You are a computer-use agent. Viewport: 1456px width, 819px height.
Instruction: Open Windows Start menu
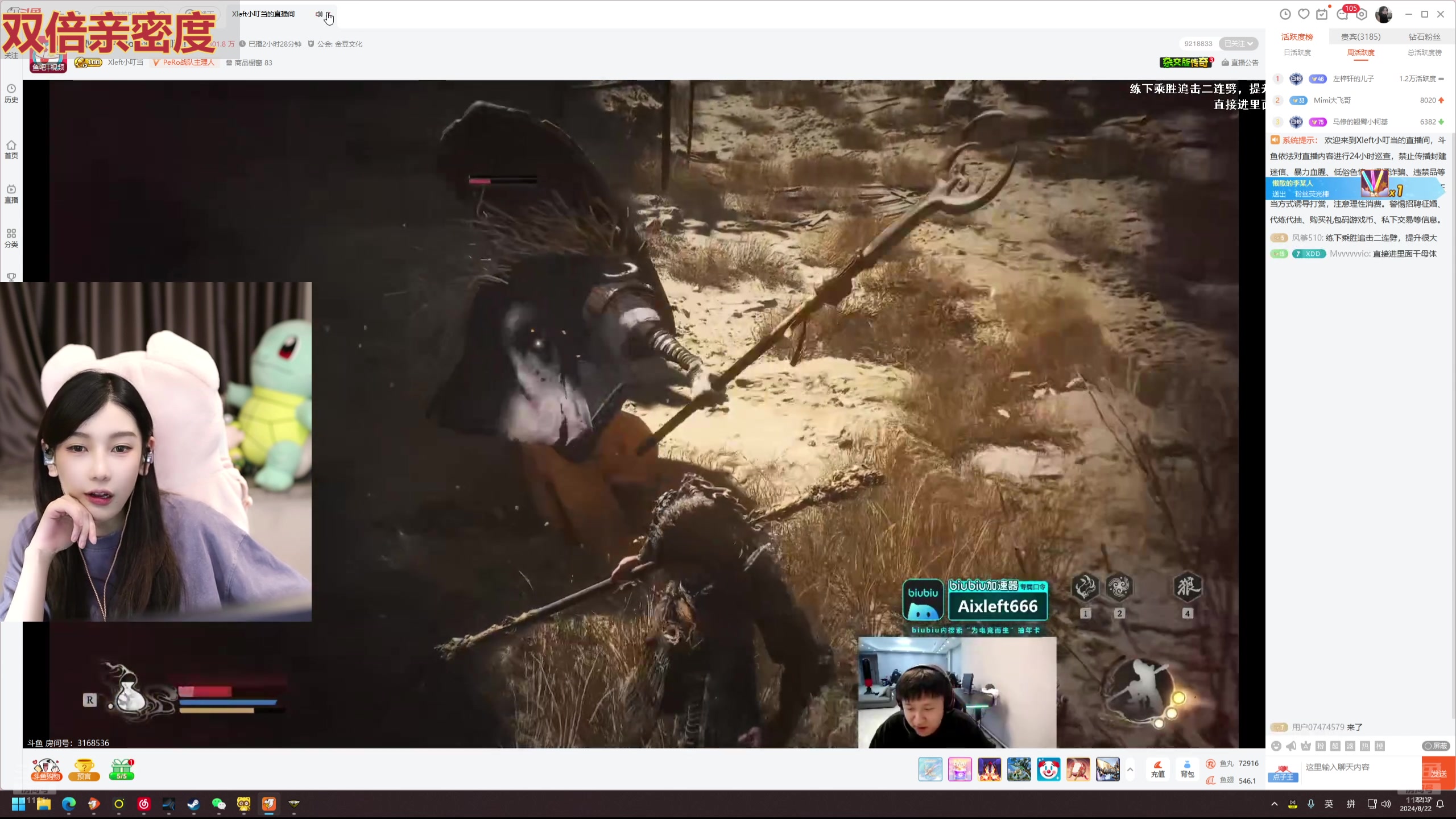[18, 804]
